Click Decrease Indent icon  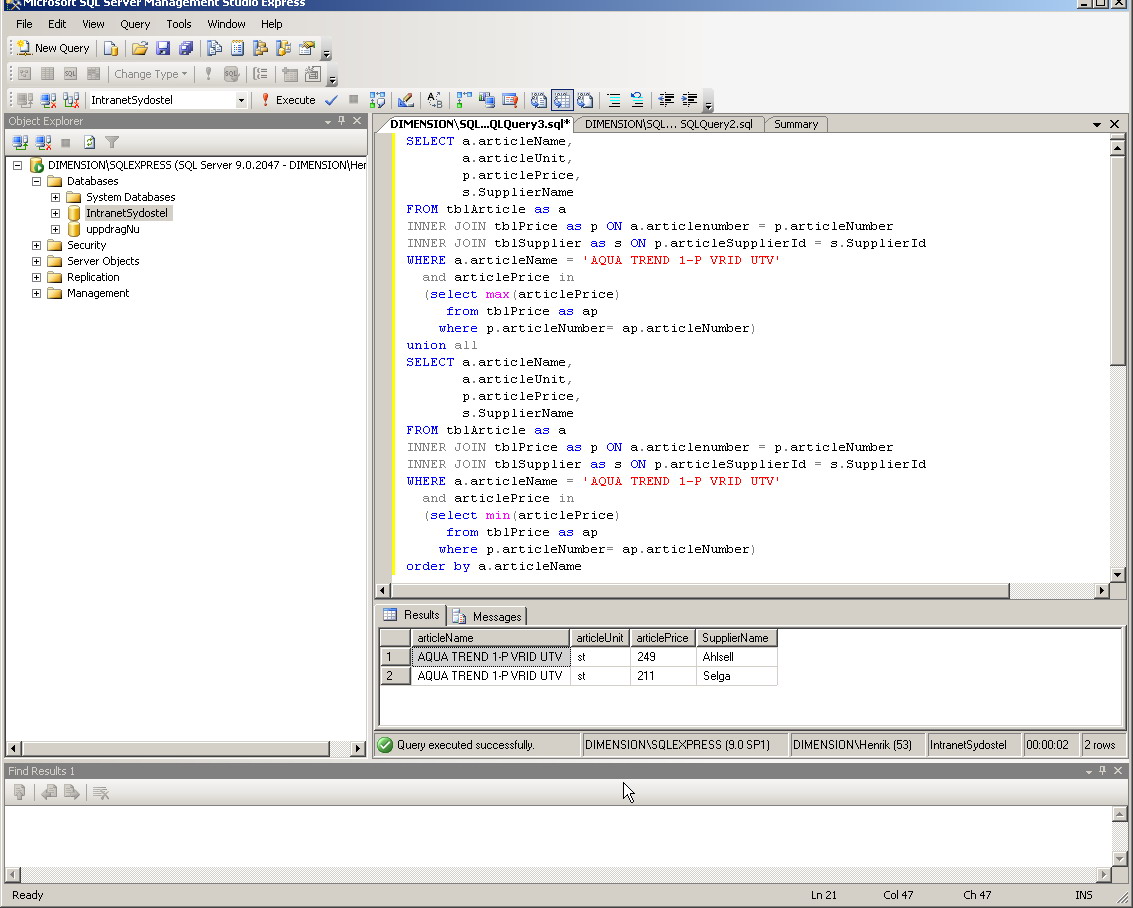coord(666,100)
